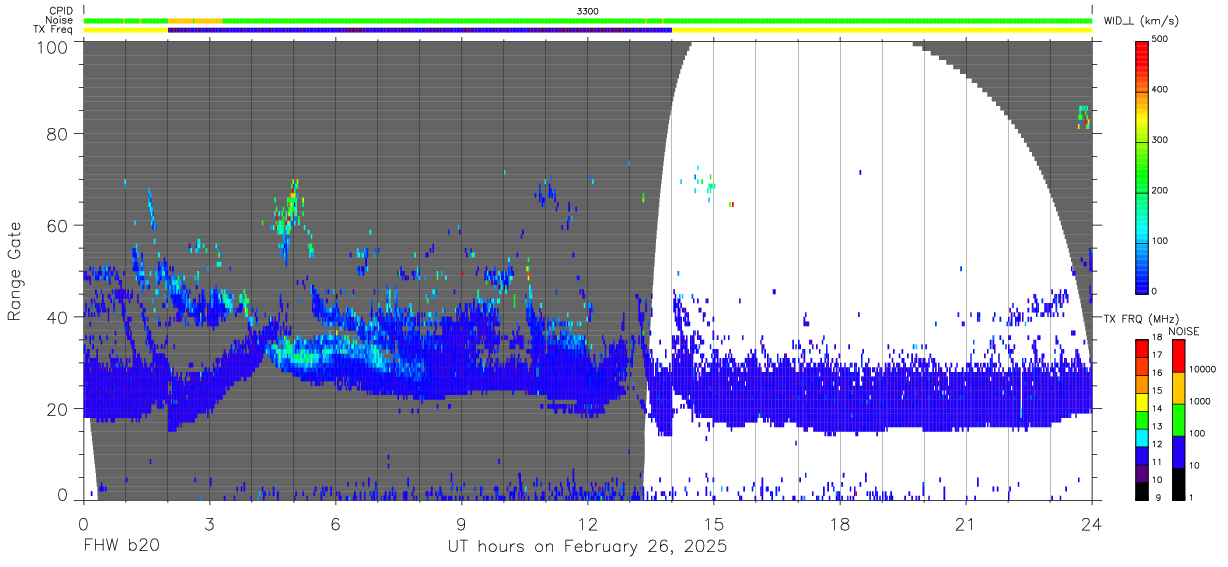1228x567 pixels.
Task: Click the NOISE legend title
Action: point(1185,331)
